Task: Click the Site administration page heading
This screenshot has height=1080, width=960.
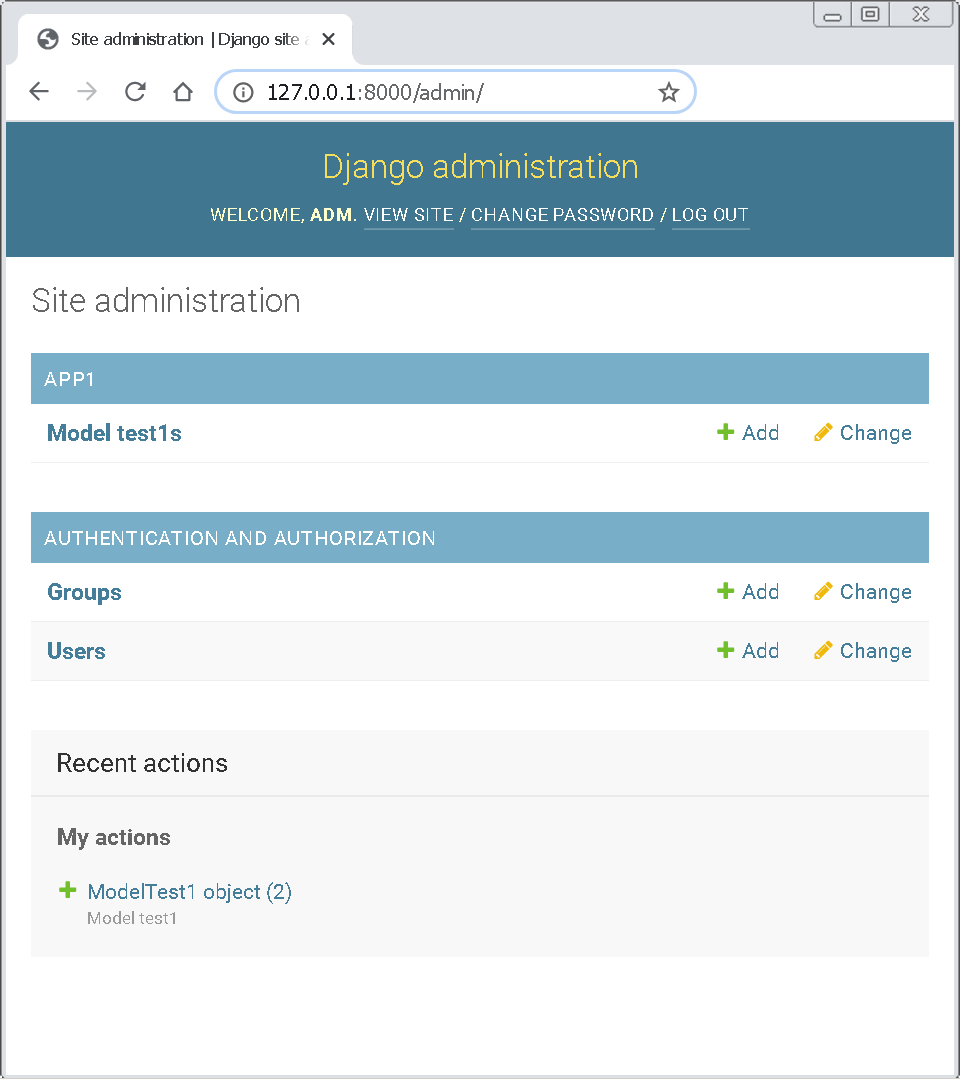Action: pos(166,301)
